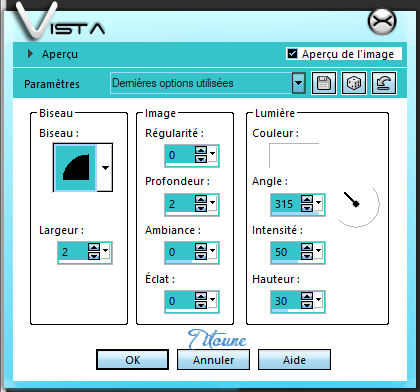Focus the Régularité value field
The height and width of the screenshot is (392, 420).
pyautogui.click(x=180, y=155)
